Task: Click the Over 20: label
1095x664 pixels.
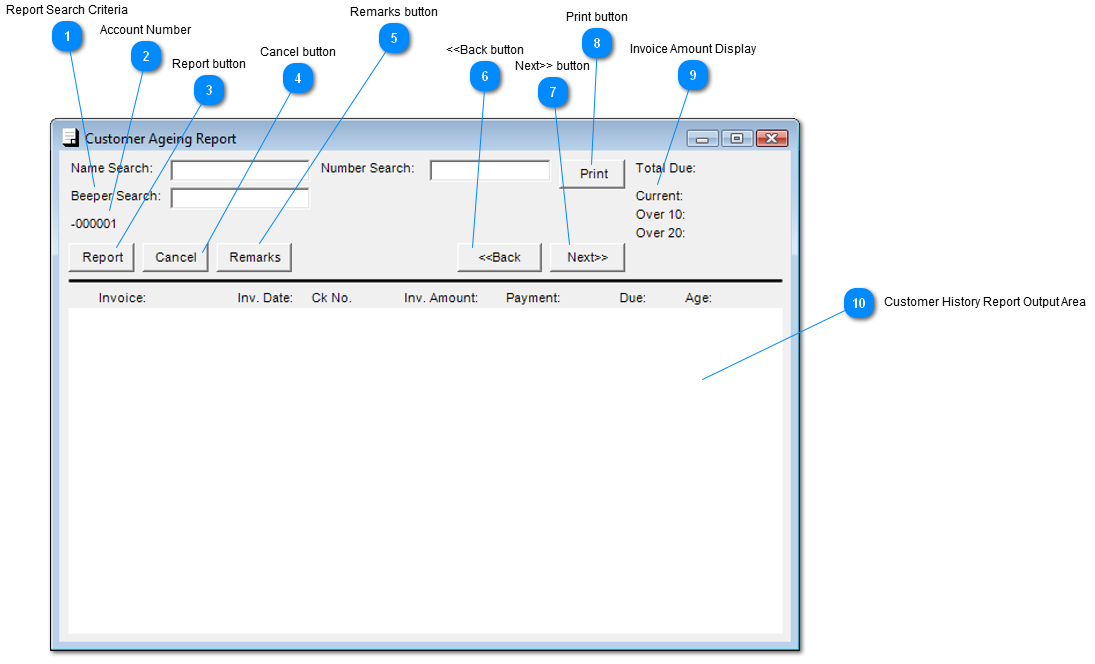Action: point(660,233)
